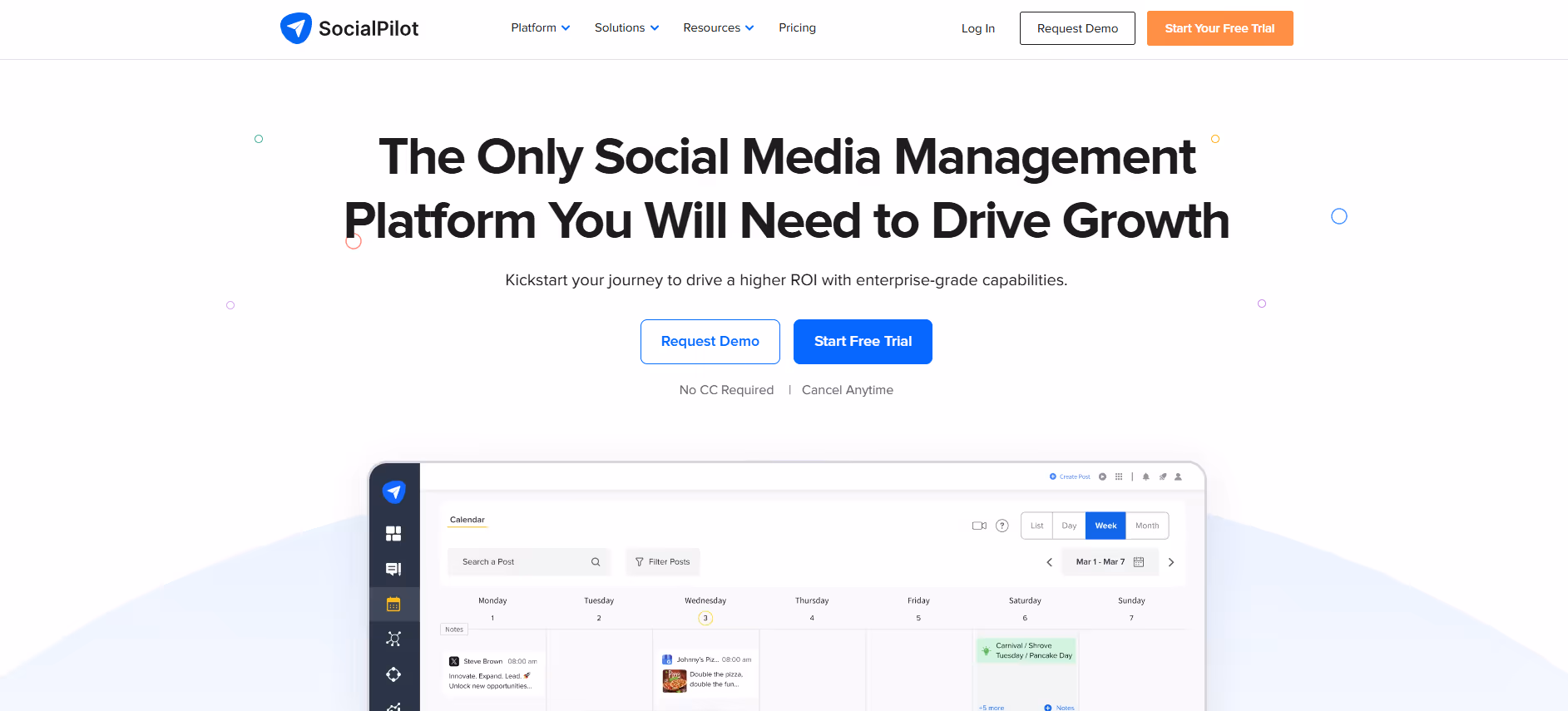Image resolution: width=1568 pixels, height=711 pixels.
Task: Switch to List view
Action: coord(1036,526)
